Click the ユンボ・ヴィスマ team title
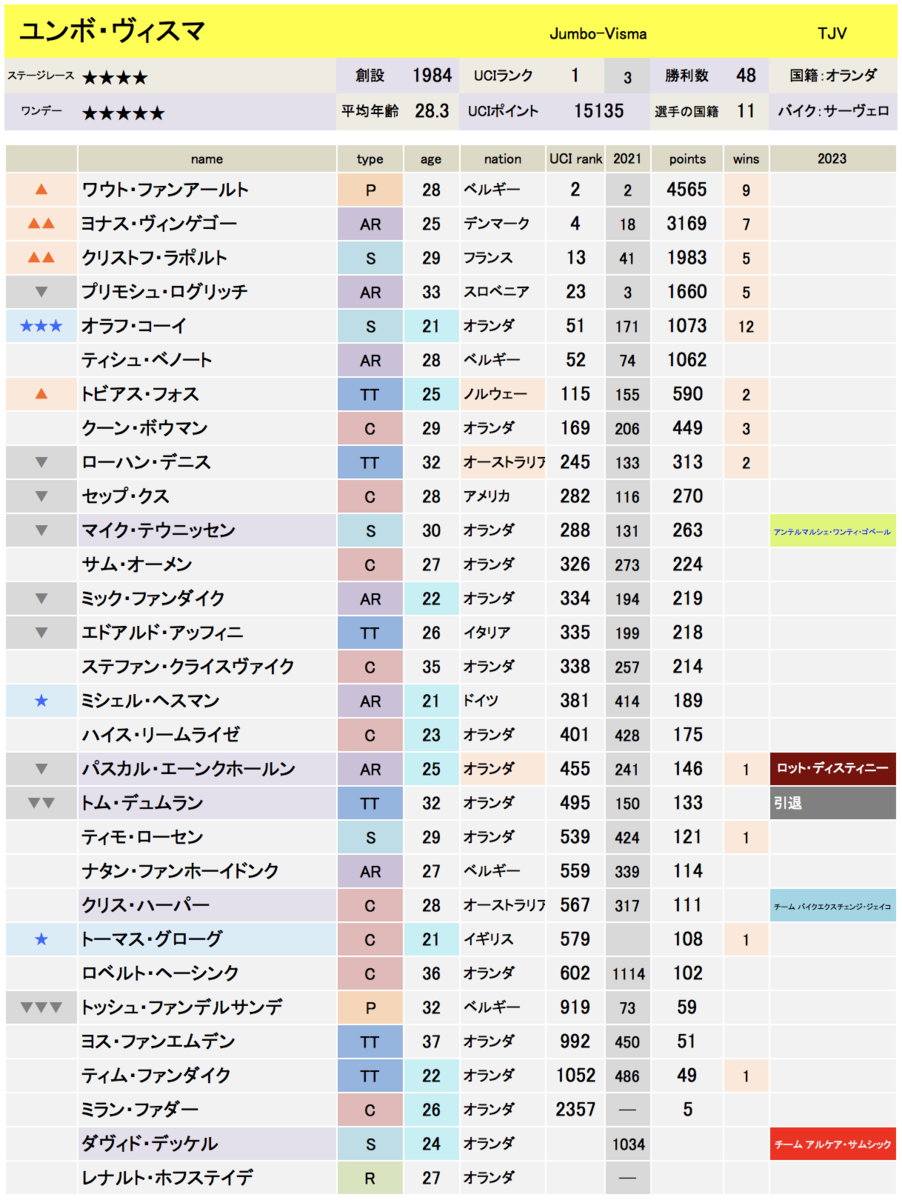 (x=112, y=32)
